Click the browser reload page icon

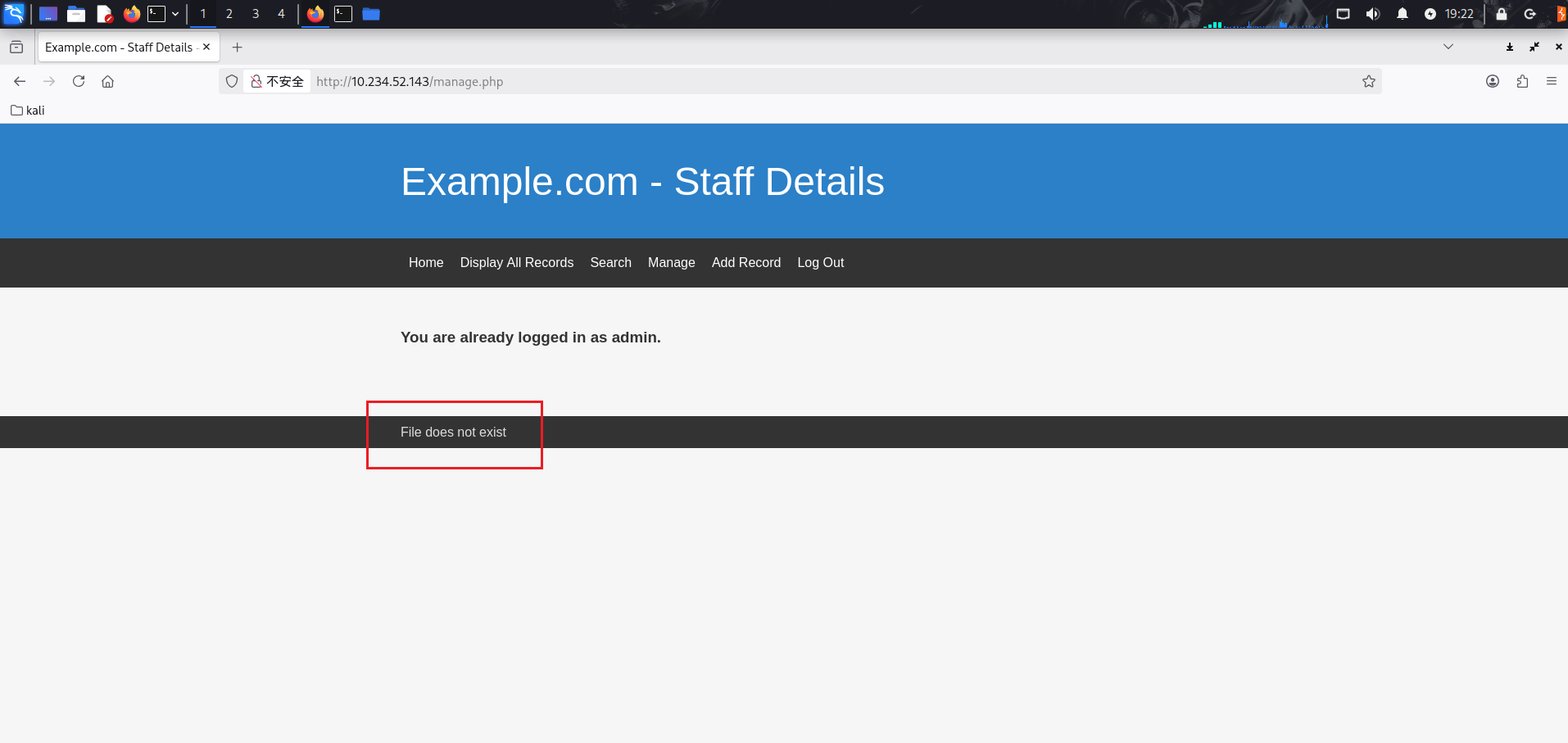[79, 81]
